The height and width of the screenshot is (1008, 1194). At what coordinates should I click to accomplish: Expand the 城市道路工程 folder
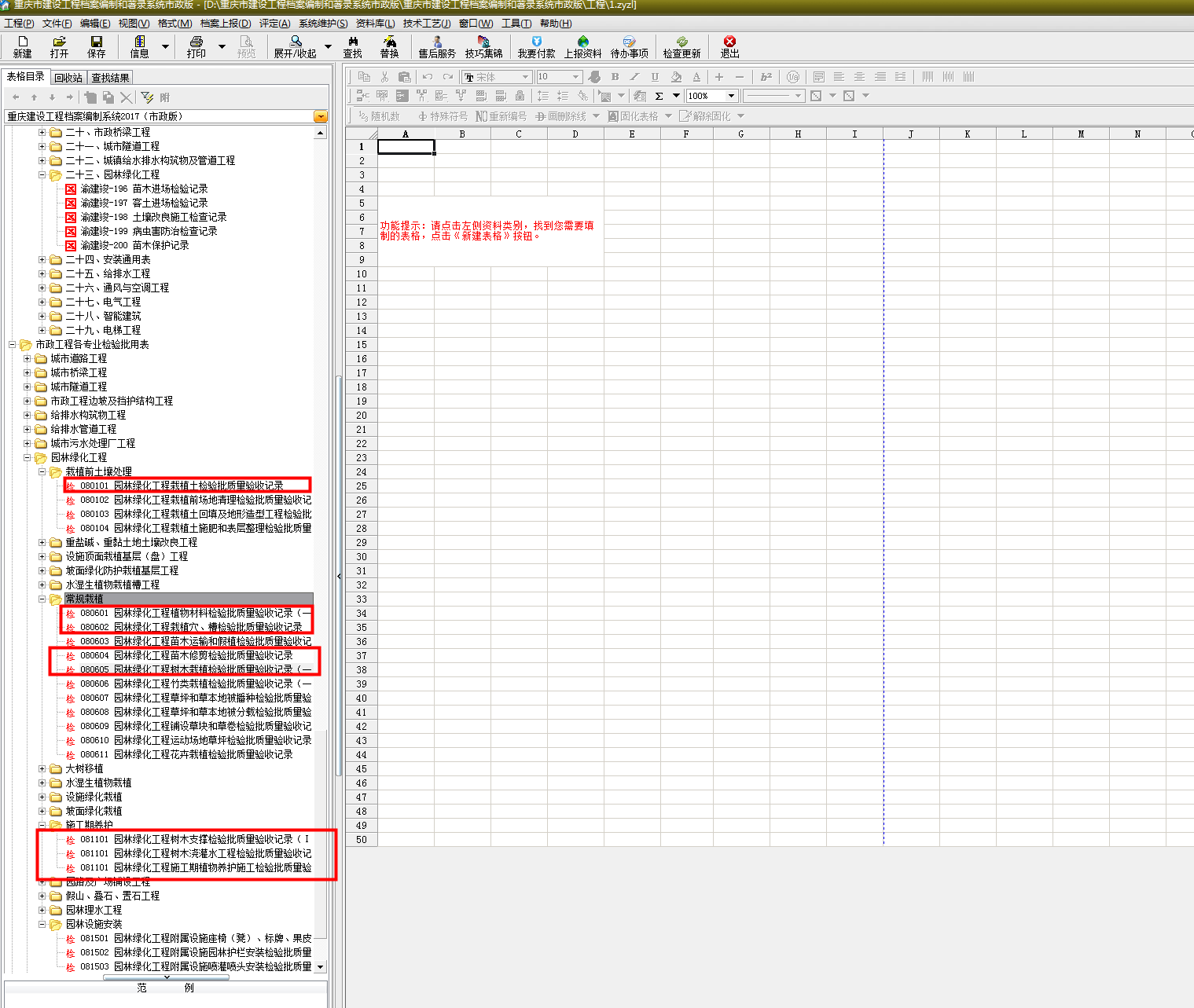coord(28,358)
